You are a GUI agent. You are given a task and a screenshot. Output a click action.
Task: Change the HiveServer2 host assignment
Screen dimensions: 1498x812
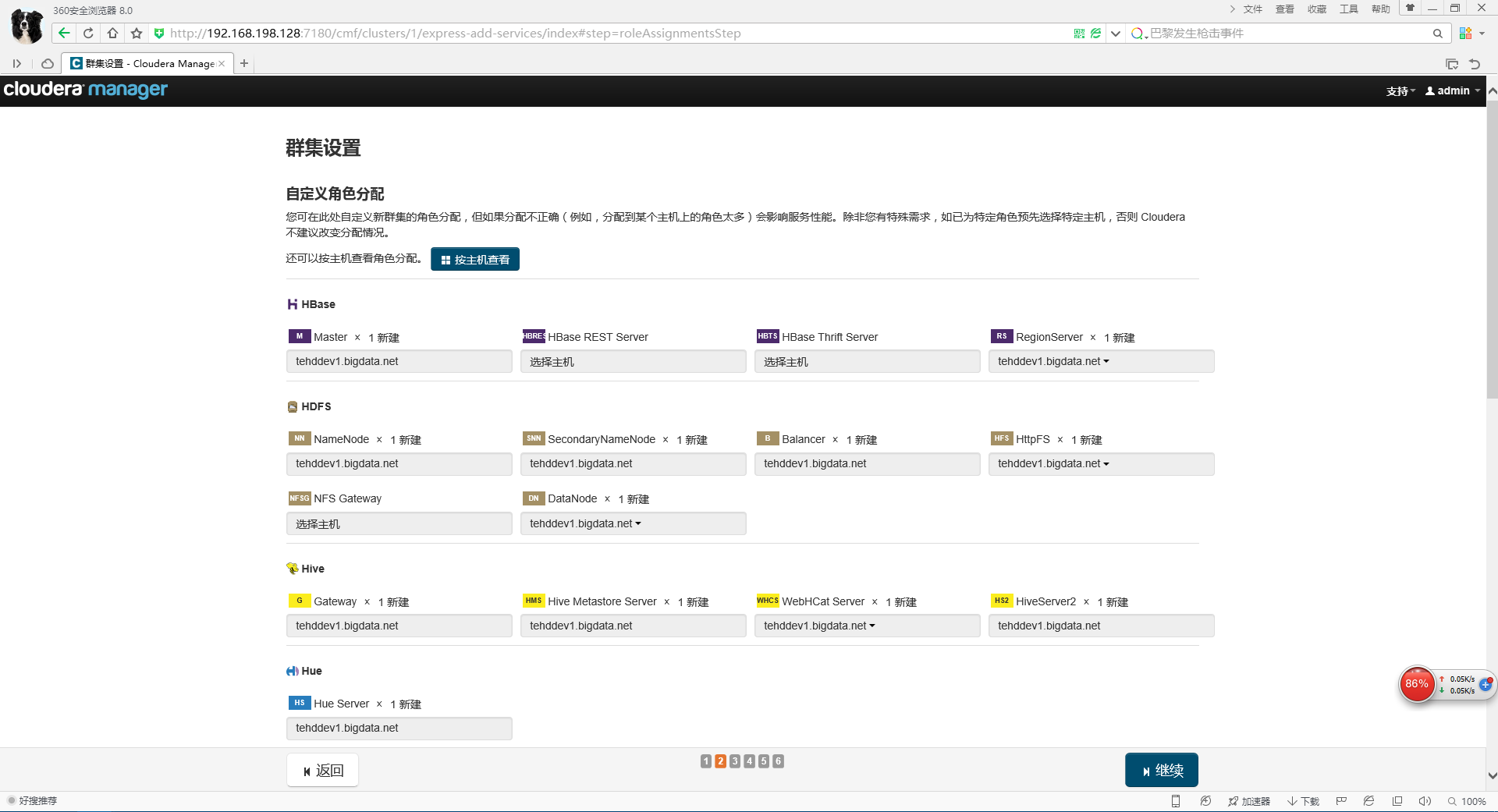pos(1101,626)
